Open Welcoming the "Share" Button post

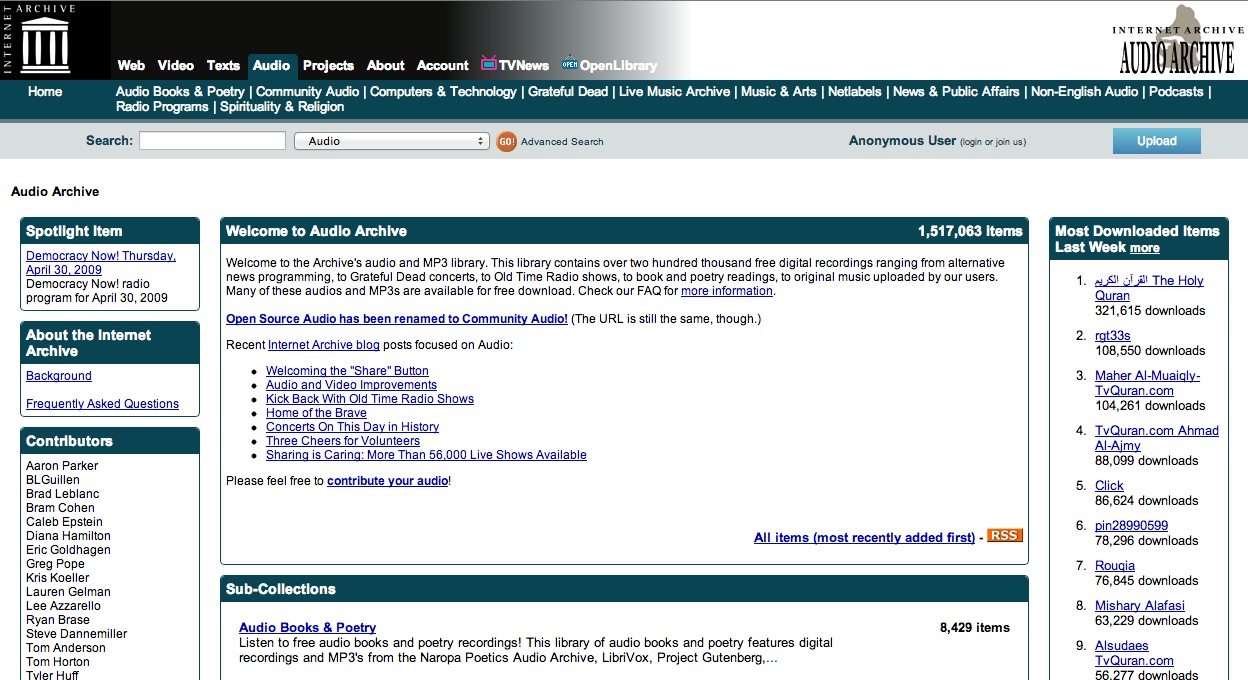coord(347,371)
